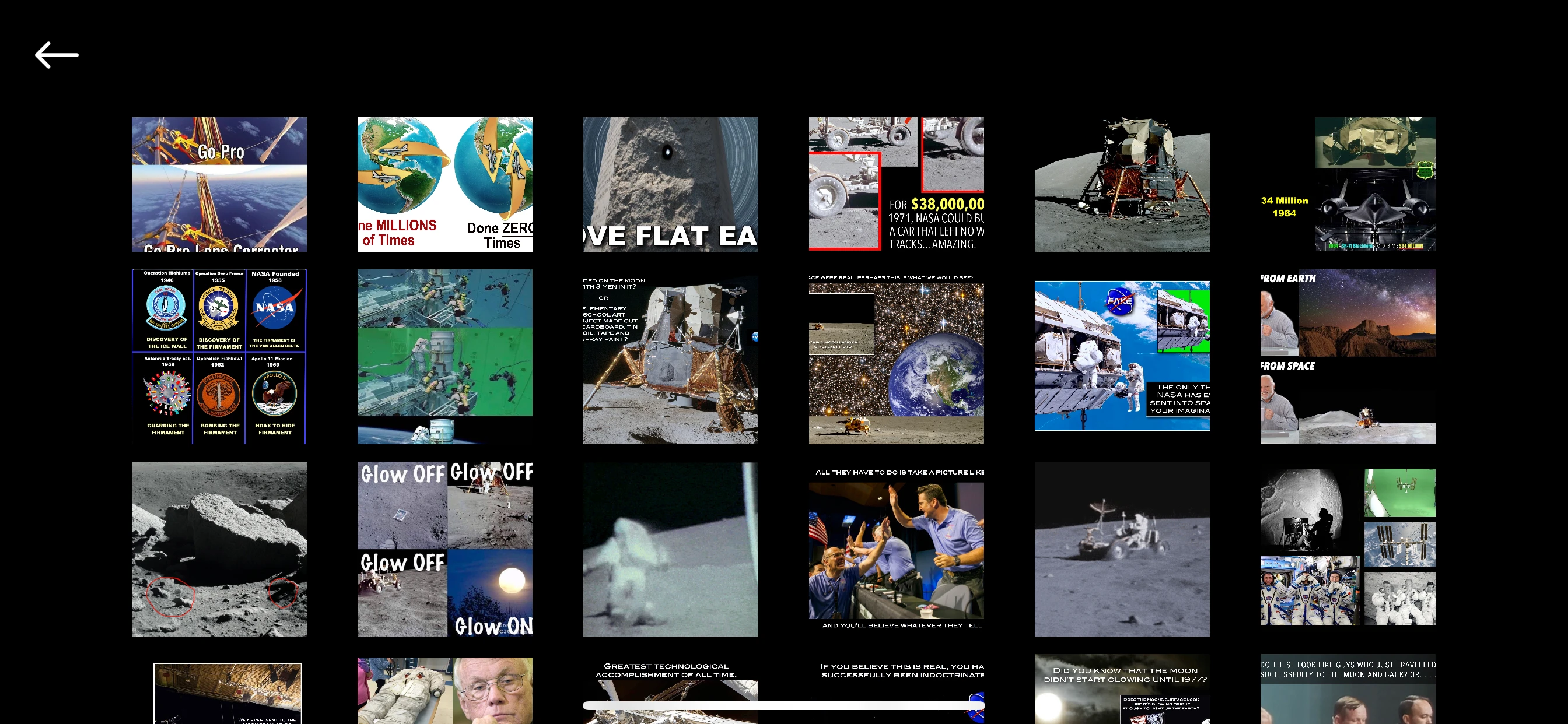The width and height of the screenshot is (1568, 724).
Task: Open the 'Glow OFF / Glow ON' image
Action: pos(445,549)
